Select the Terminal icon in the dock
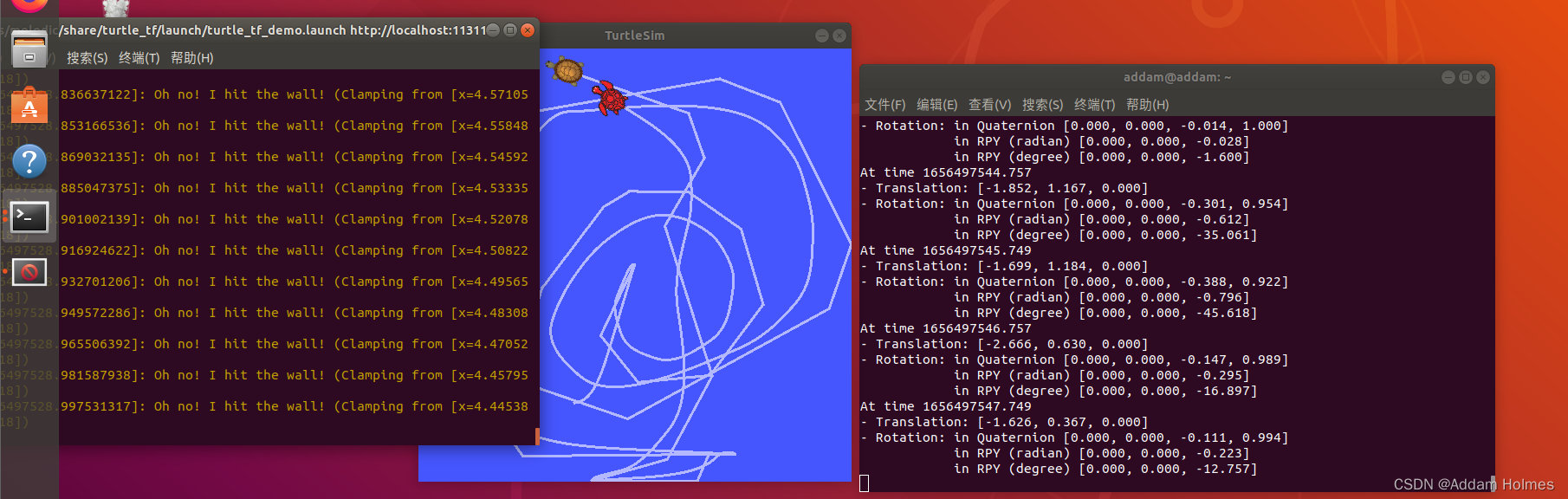This screenshot has width=1568, height=499. [29, 217]
